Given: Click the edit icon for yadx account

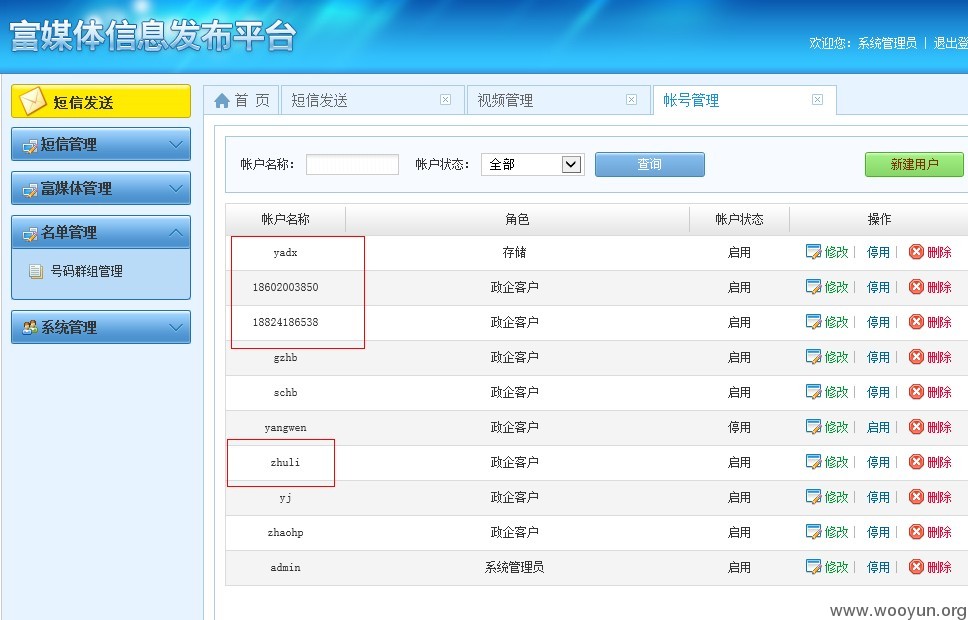Looking at the screenshot, I should pos(813,252).
